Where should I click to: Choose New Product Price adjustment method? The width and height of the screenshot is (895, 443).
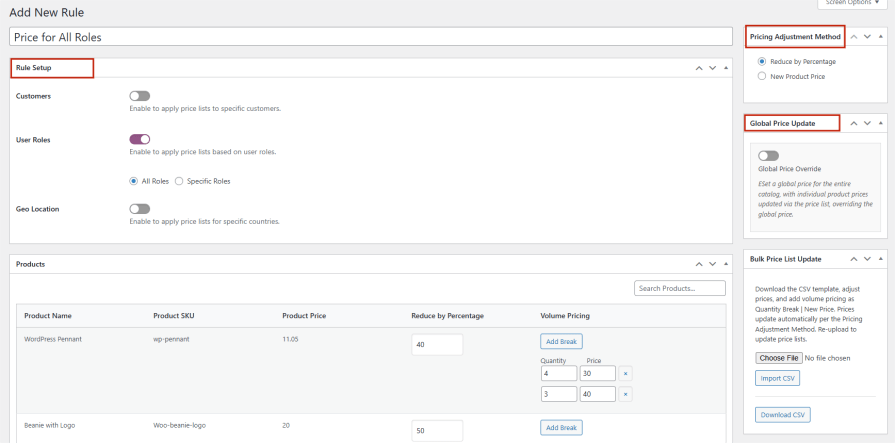[762, 75]
